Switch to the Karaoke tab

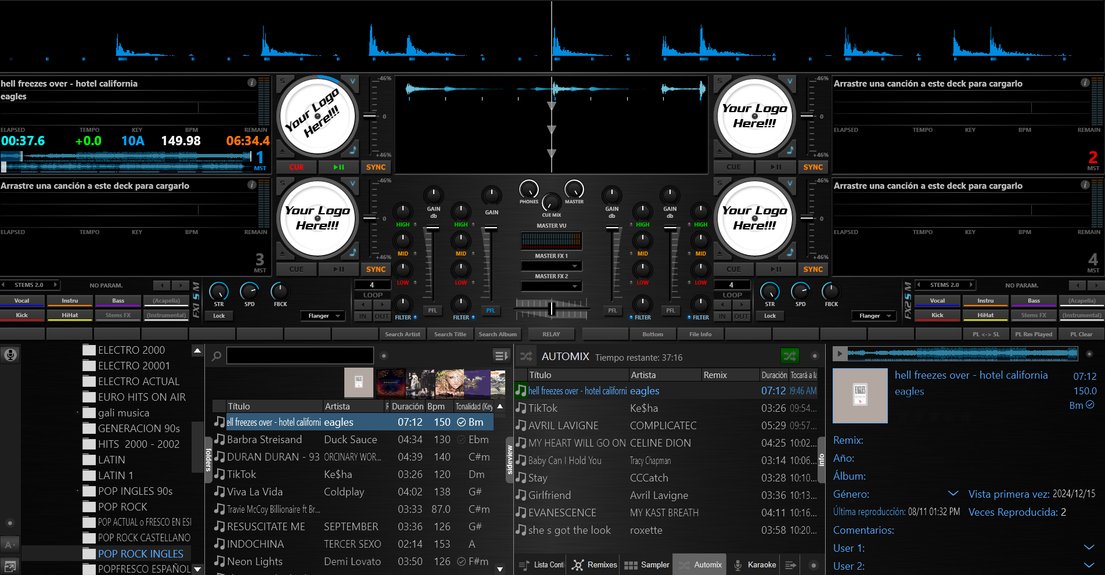point(755,564)
